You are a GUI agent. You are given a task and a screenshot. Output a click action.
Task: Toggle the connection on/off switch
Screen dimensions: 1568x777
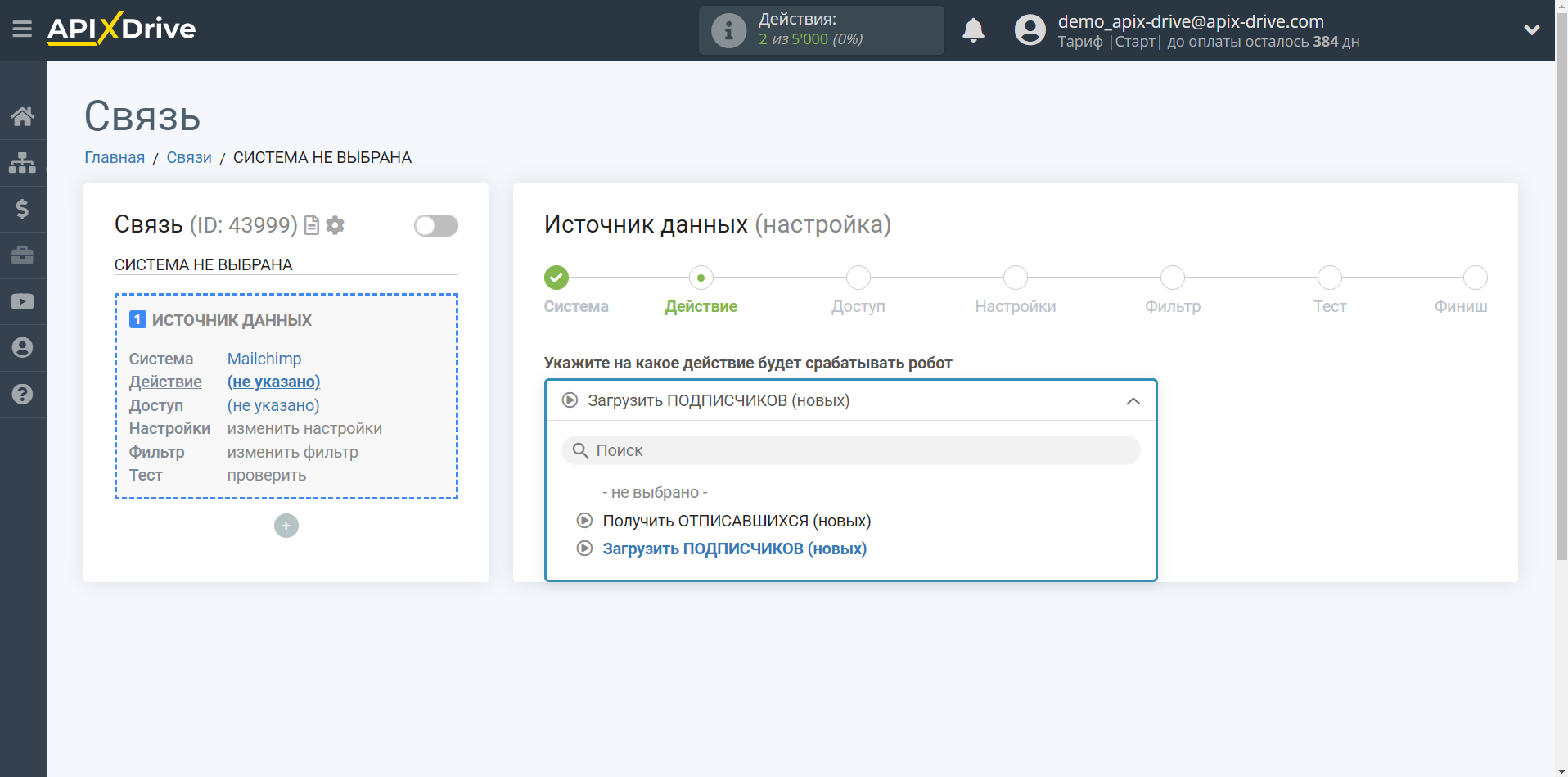(435, 225)
